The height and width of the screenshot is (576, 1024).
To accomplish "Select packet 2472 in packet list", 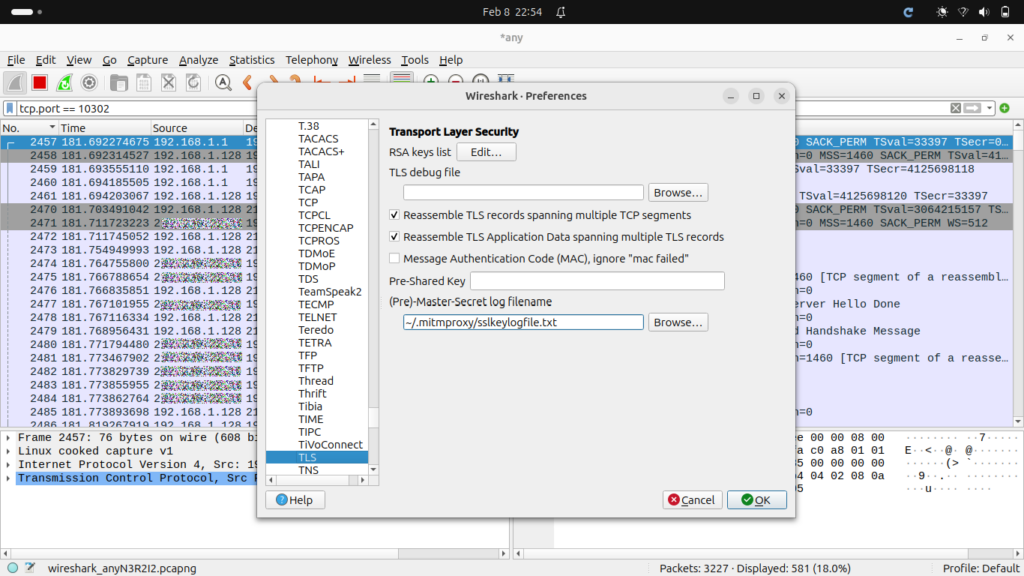I will 129,236.
